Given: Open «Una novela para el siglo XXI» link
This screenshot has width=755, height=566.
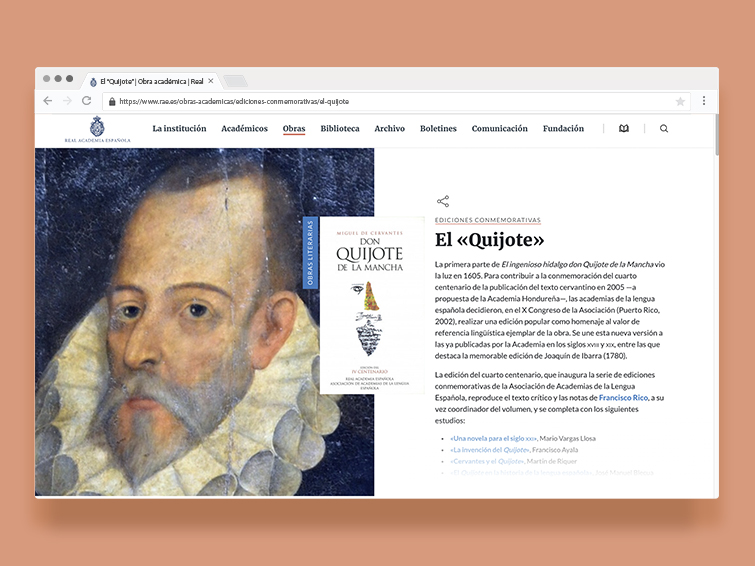Looking at the screenshot, I should point(493,438).
